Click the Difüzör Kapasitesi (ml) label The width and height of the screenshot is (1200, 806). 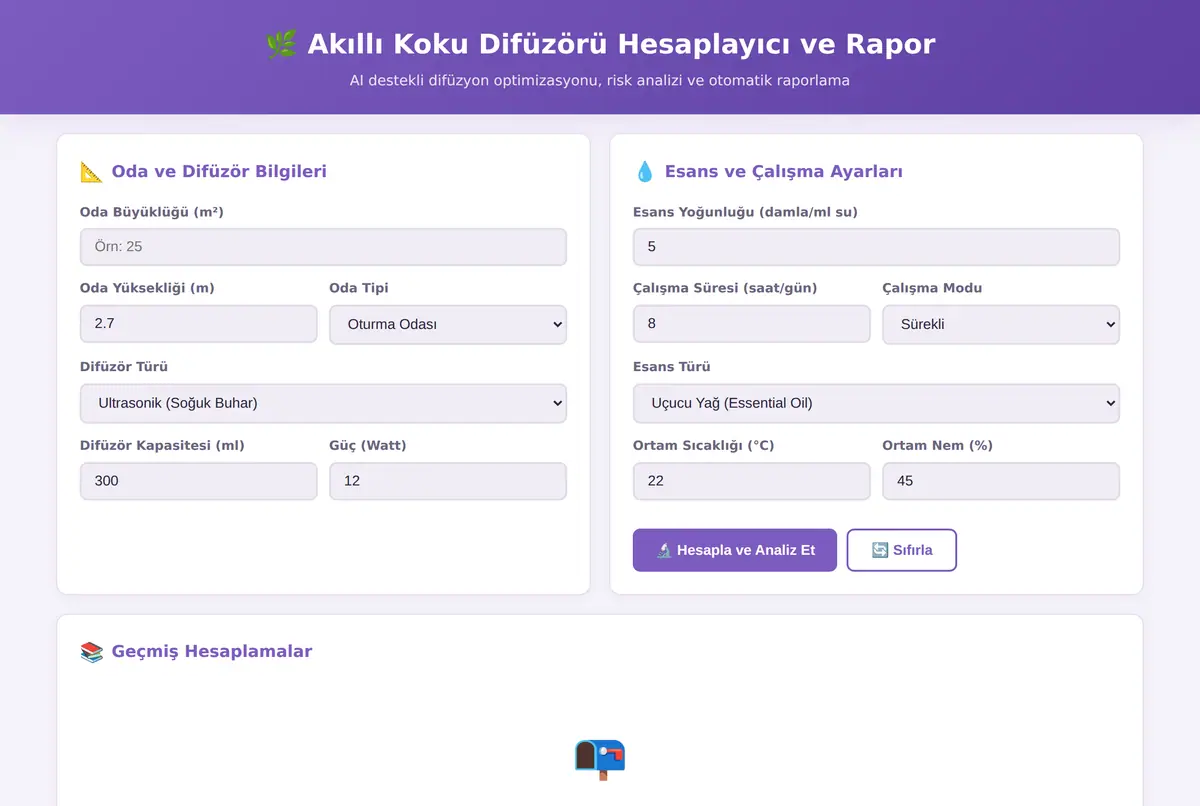pyautogui.click(x=162, y=445)
